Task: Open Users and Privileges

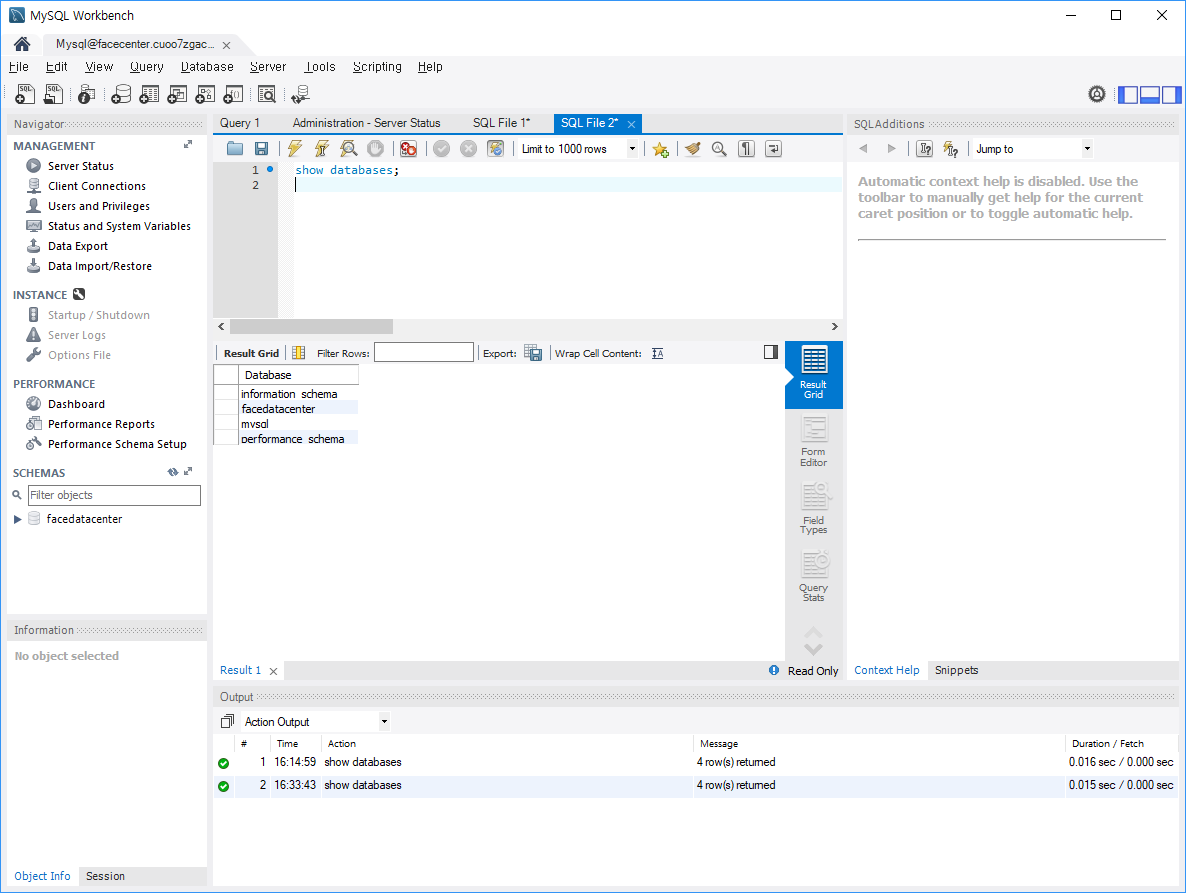Action: pos(98,206)
